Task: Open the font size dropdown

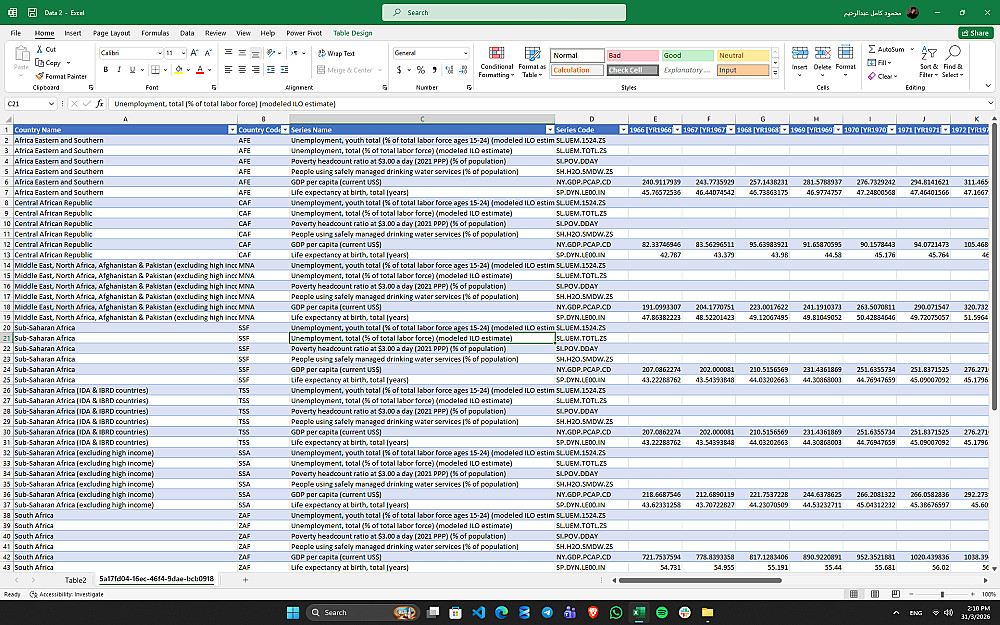Action: tap(184, 53)
